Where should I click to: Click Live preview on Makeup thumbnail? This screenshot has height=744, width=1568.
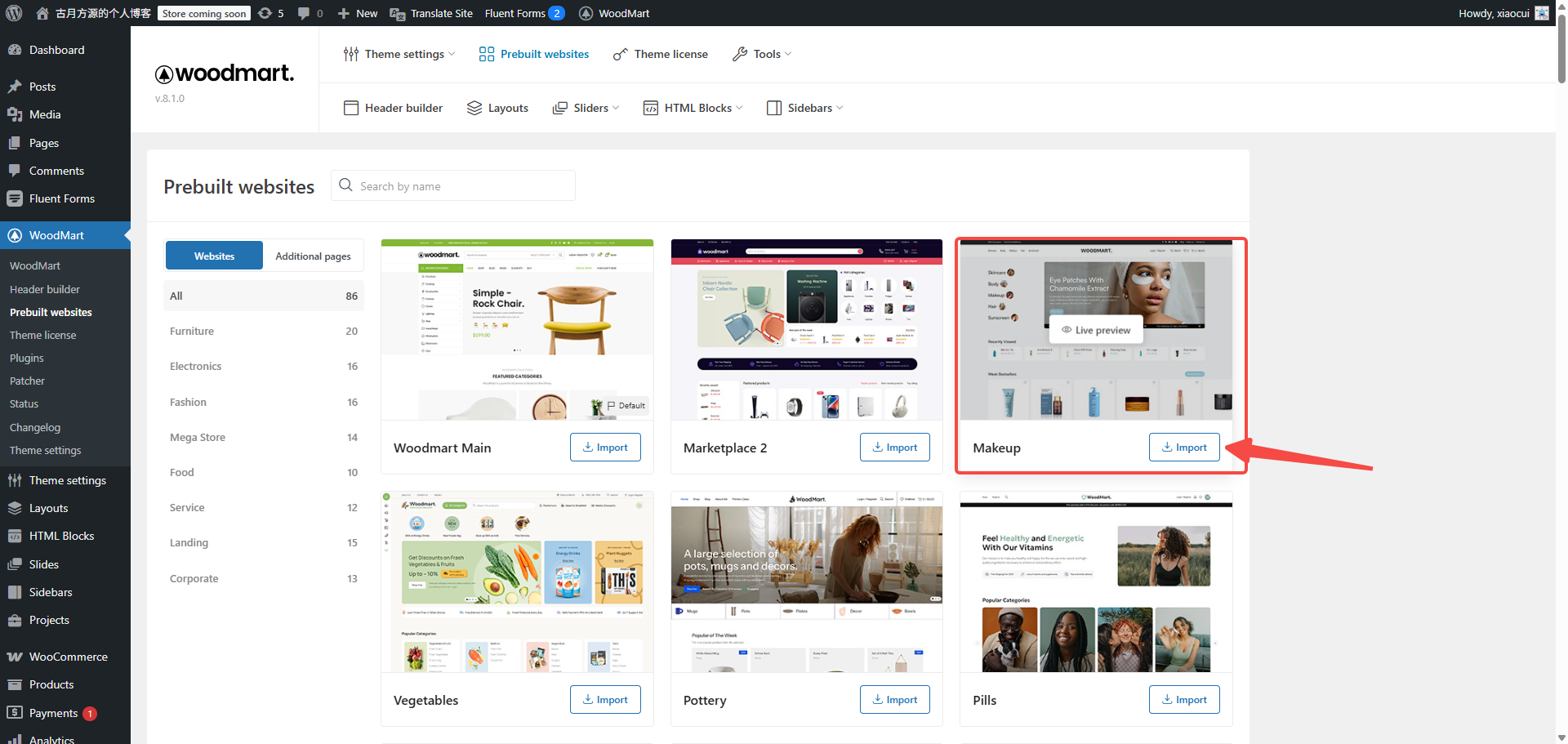(x=1095, y=330)
